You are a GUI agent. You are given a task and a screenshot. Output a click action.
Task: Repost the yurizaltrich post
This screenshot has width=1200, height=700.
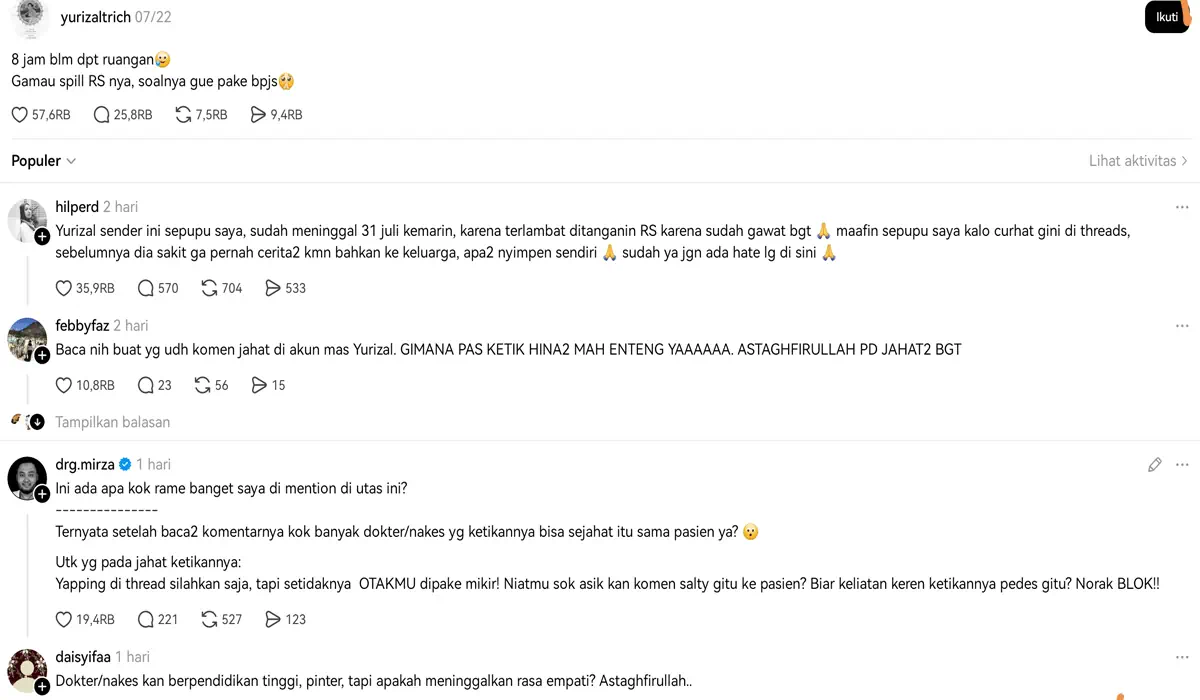183,115
